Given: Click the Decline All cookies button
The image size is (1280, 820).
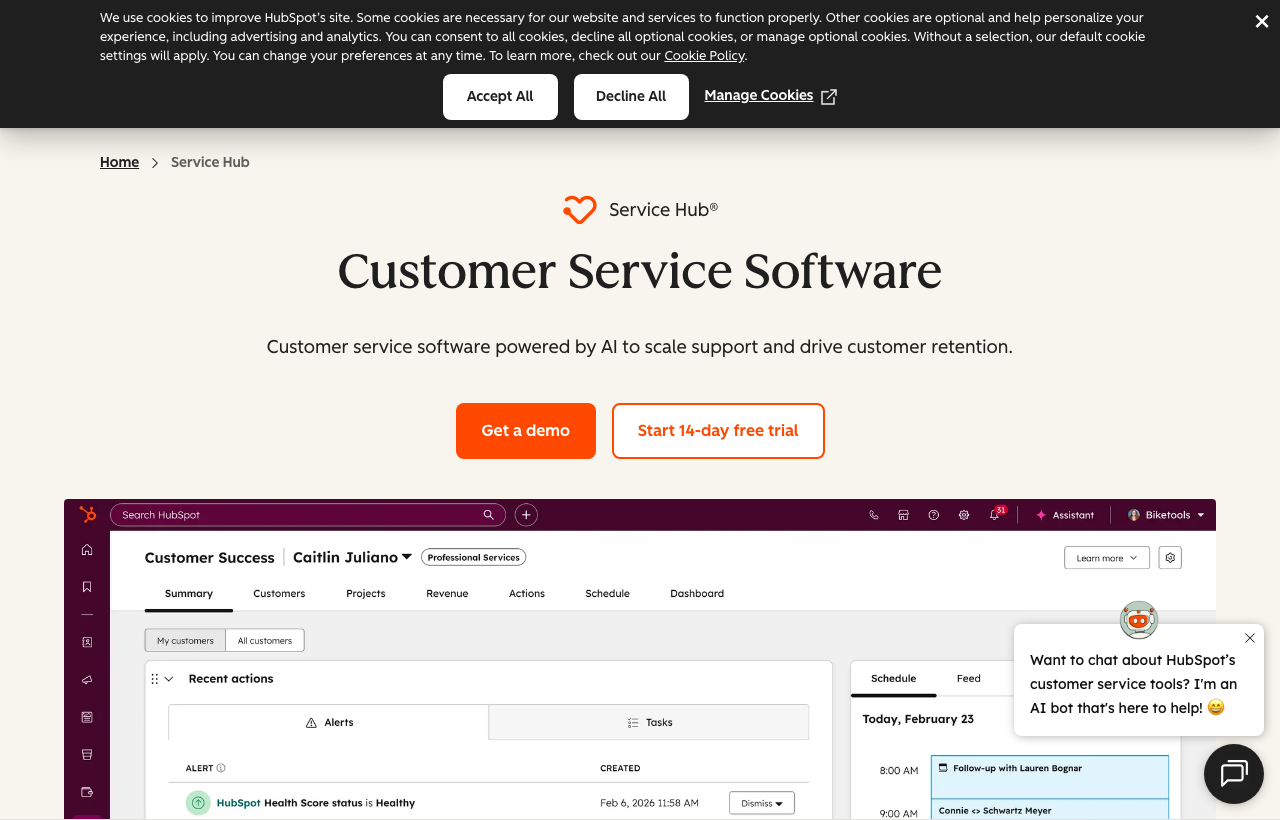Looking at the screenshot, I should [631, 97].
